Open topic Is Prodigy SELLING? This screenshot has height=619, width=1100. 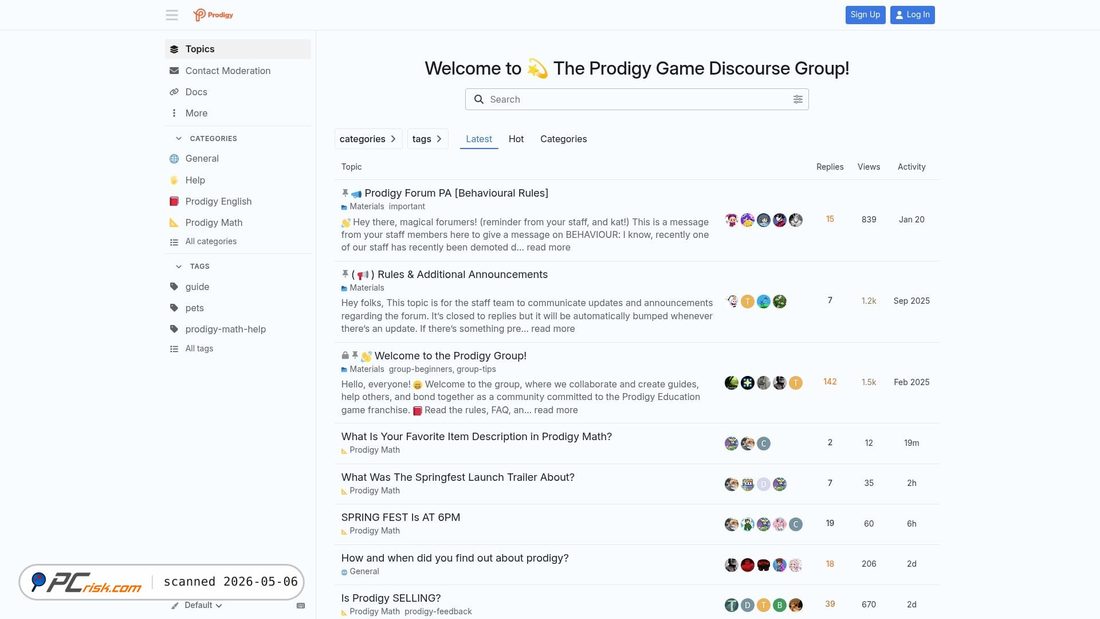pyautogui.click(x=391, y=598)
